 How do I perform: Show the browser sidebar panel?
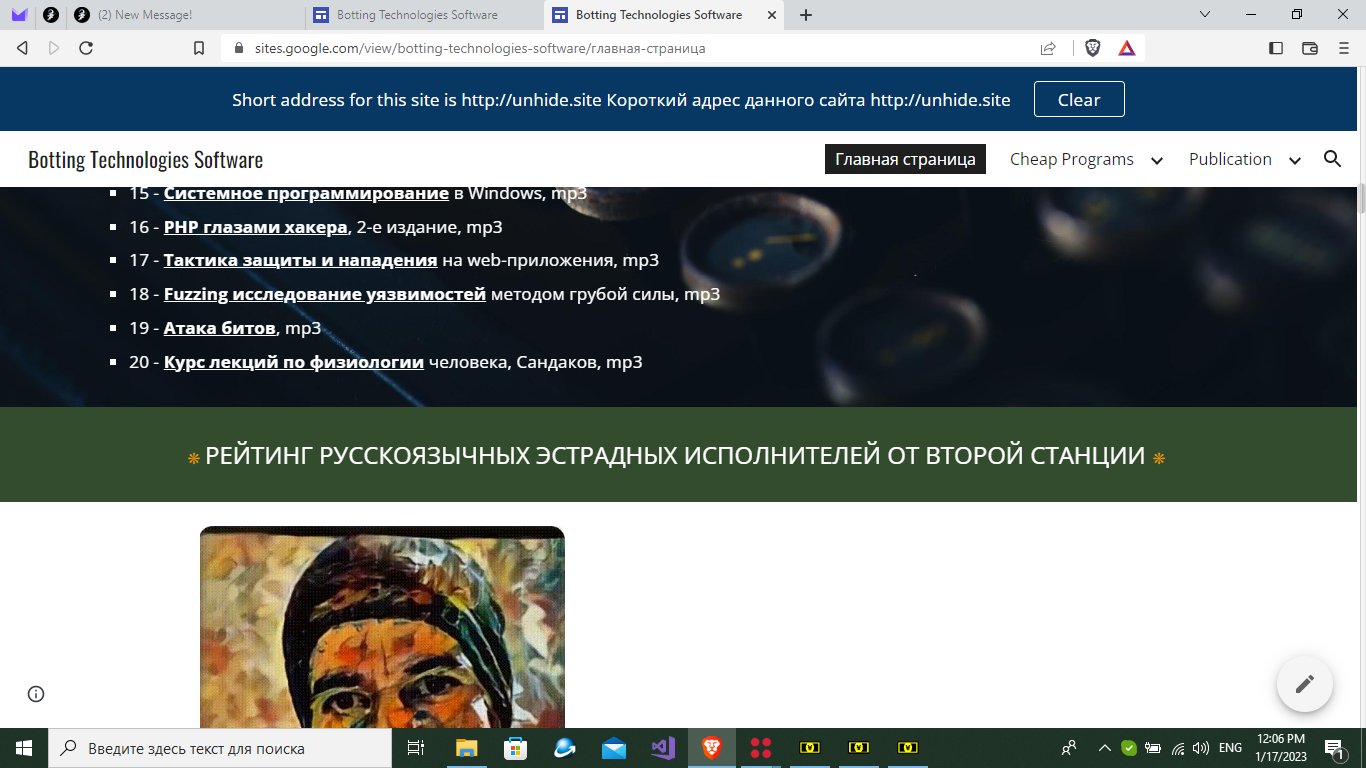point(1276,48)
